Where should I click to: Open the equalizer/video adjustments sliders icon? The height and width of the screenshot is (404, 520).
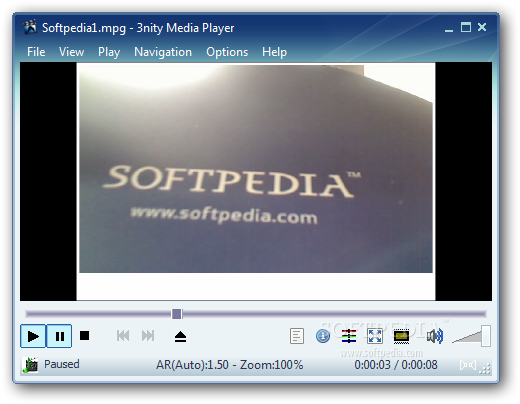click(x=349, y=336)
